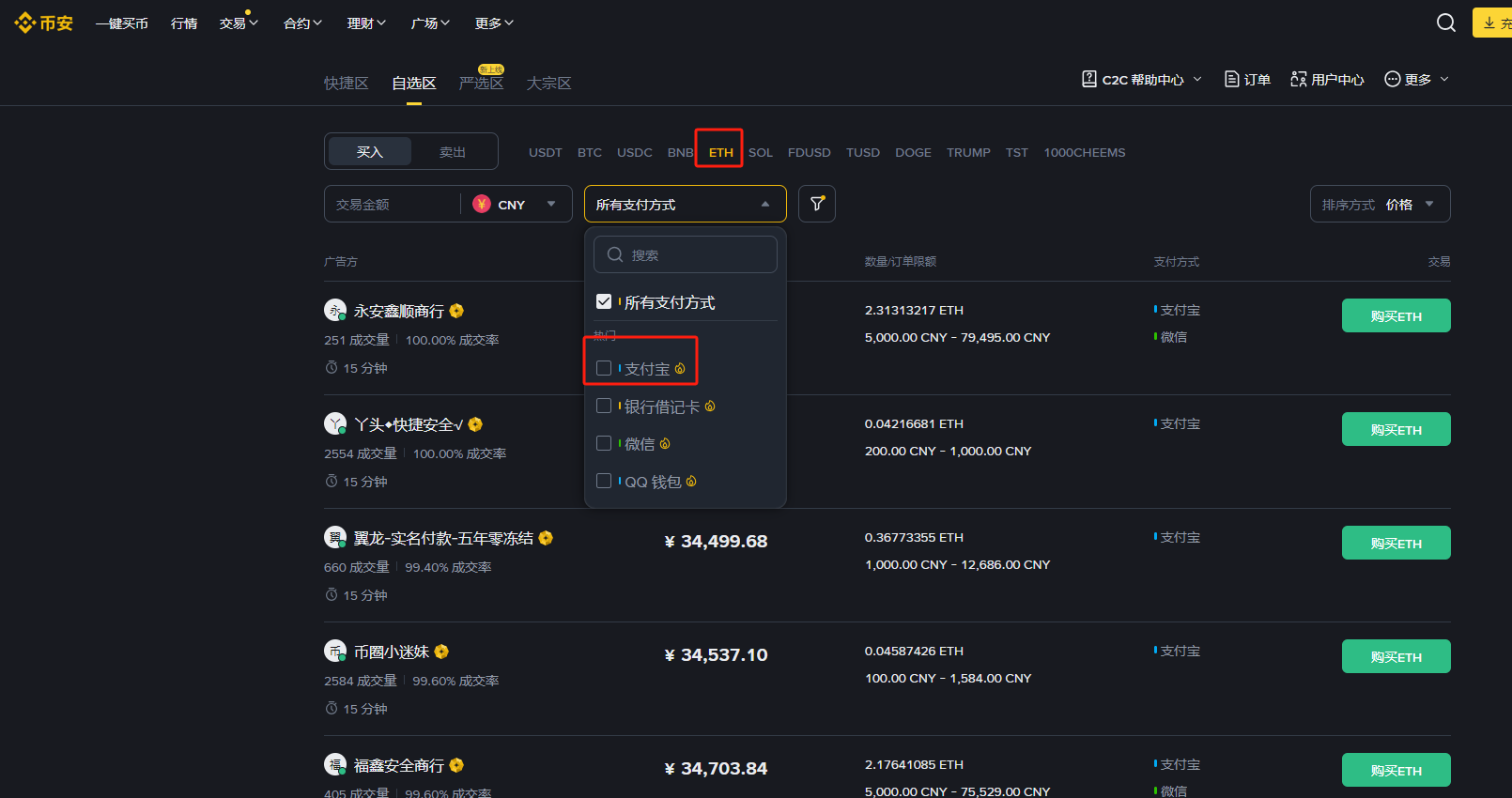Click search icon in payment dropdown

[x=615, y=254]
